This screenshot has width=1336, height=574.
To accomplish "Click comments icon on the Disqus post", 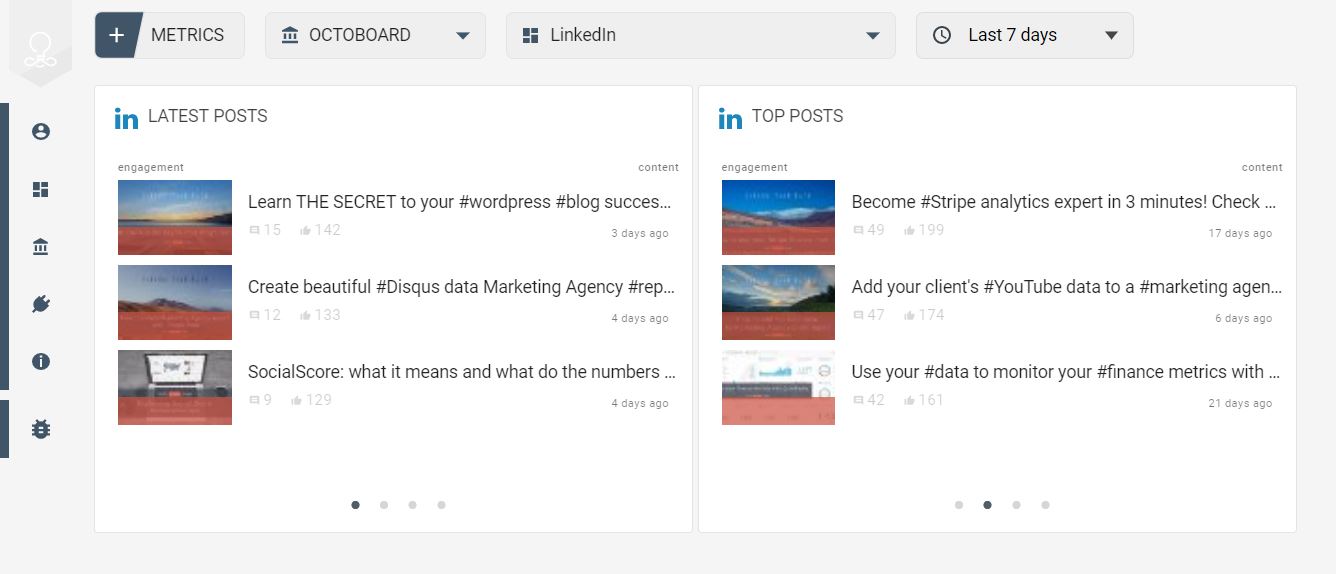I will click(254, 315).
